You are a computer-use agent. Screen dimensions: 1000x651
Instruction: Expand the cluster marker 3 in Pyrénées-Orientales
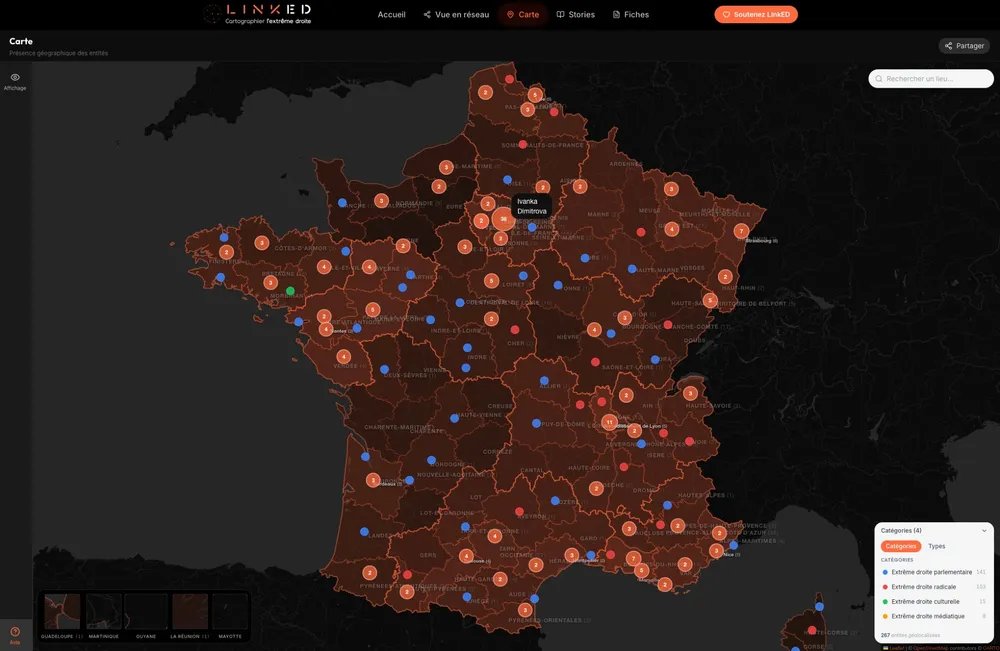coord(524,610)
